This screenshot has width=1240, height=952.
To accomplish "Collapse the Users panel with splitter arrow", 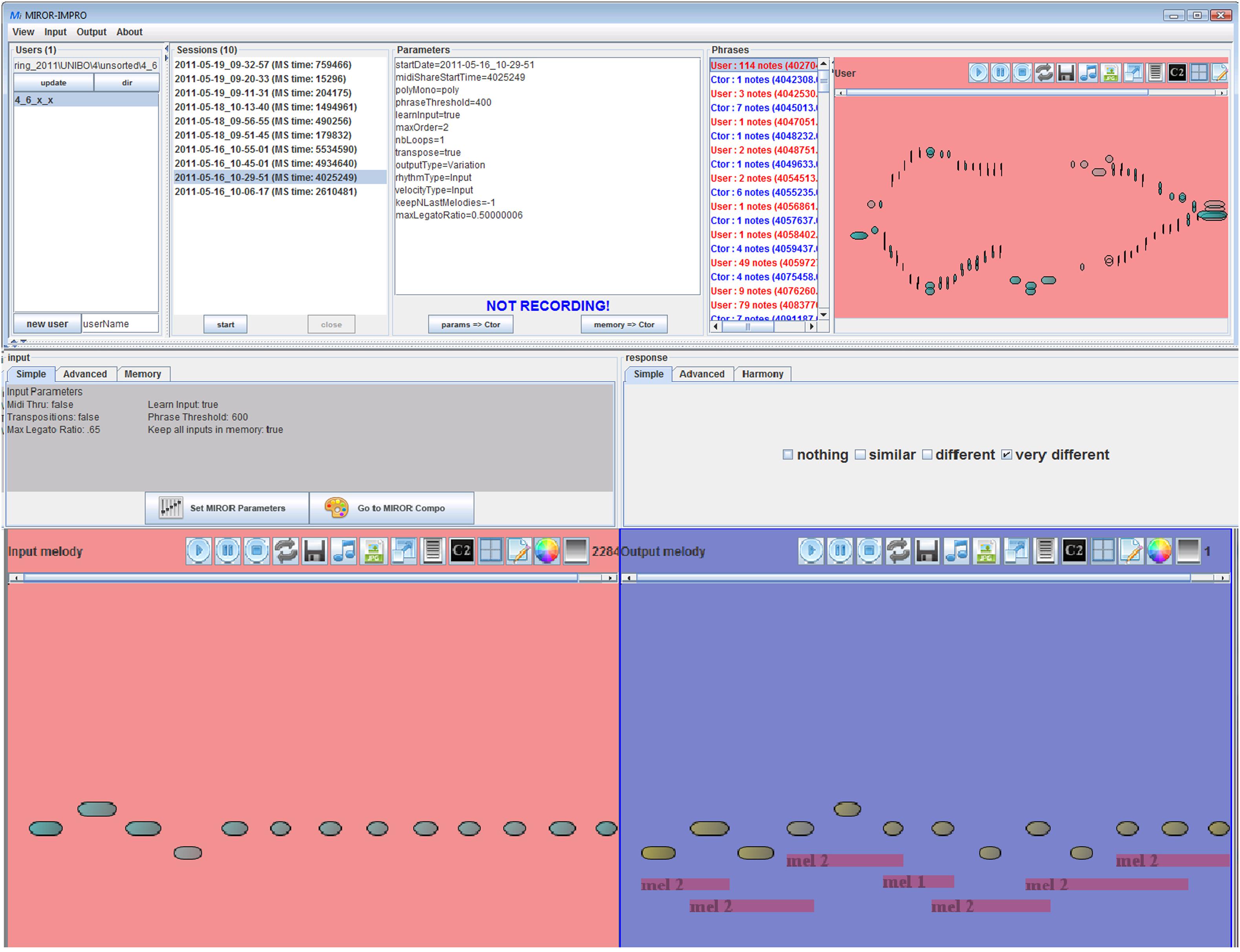I will tap(166, 49).
